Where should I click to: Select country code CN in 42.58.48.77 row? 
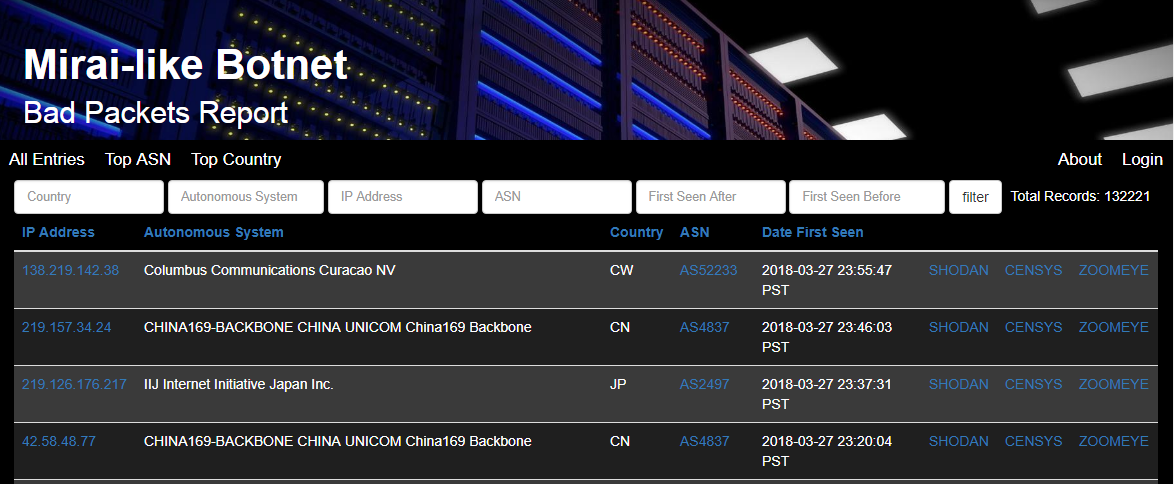point(620,441)
